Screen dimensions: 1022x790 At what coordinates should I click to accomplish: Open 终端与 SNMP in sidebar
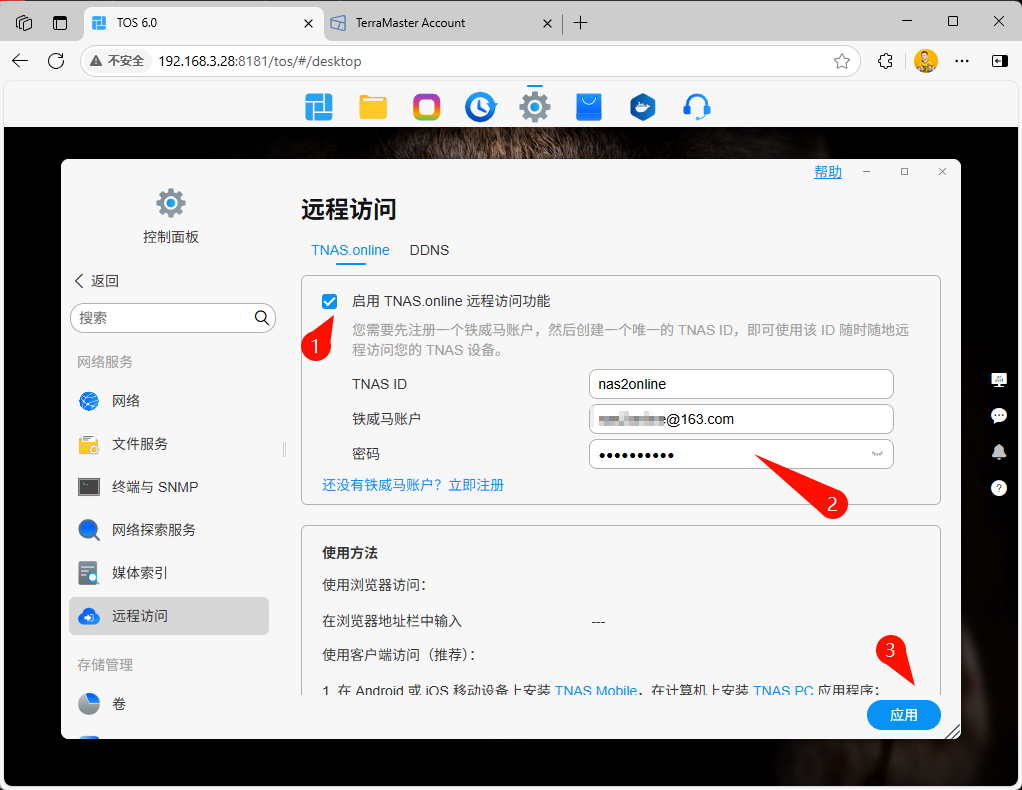(169, 487)
